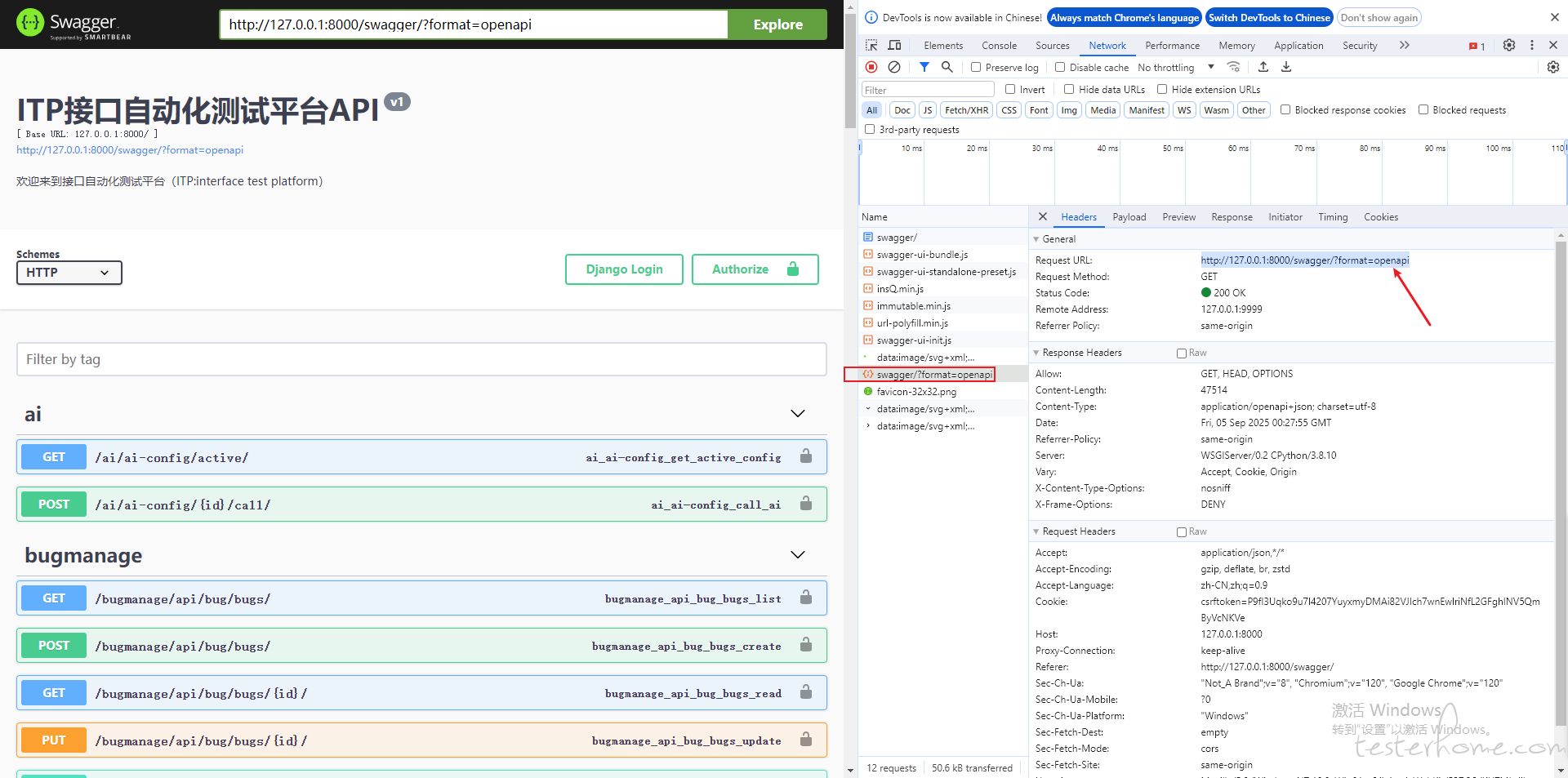Open the Sources panel tab

[1052, 46]
